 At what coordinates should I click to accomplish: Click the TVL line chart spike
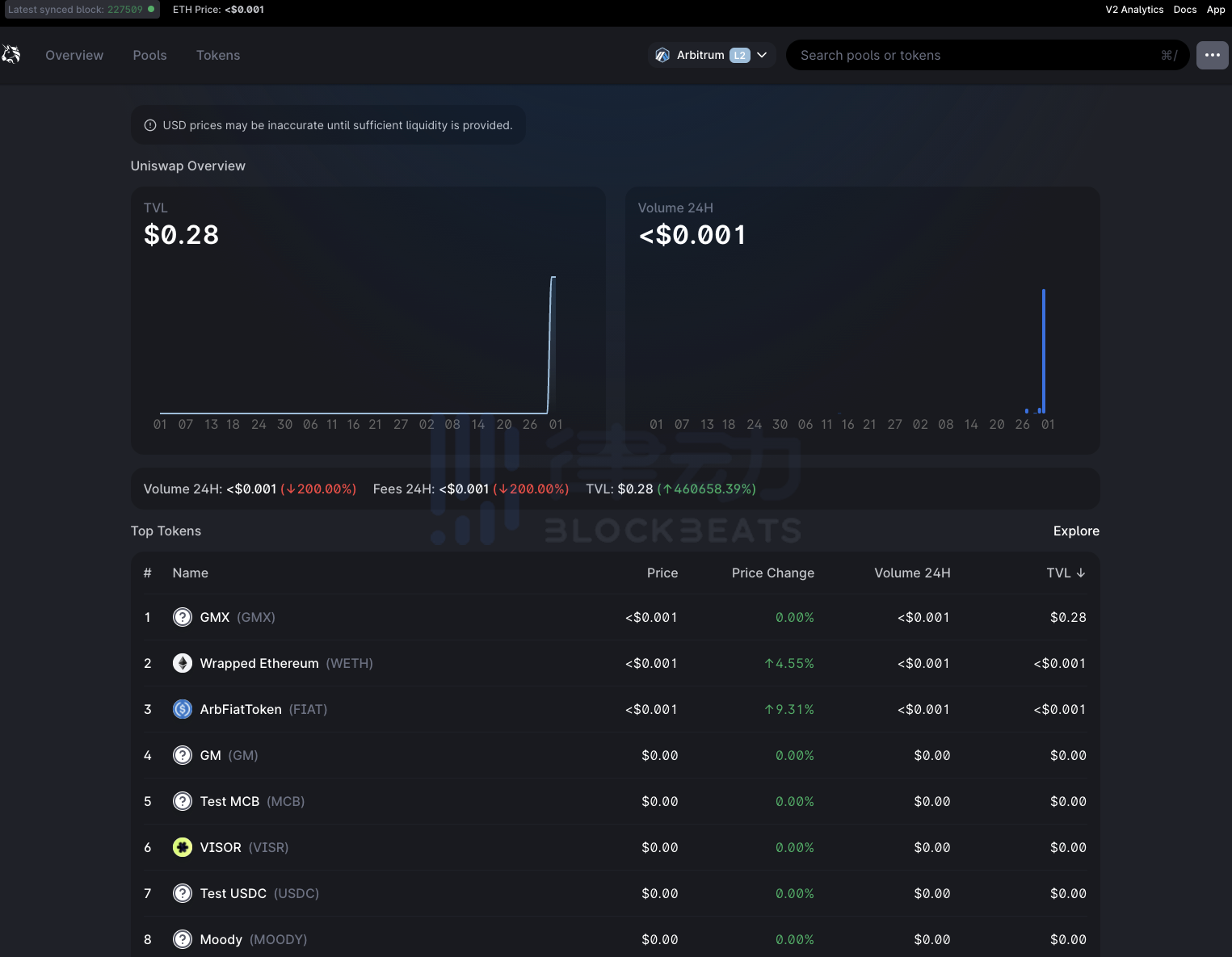552,345
